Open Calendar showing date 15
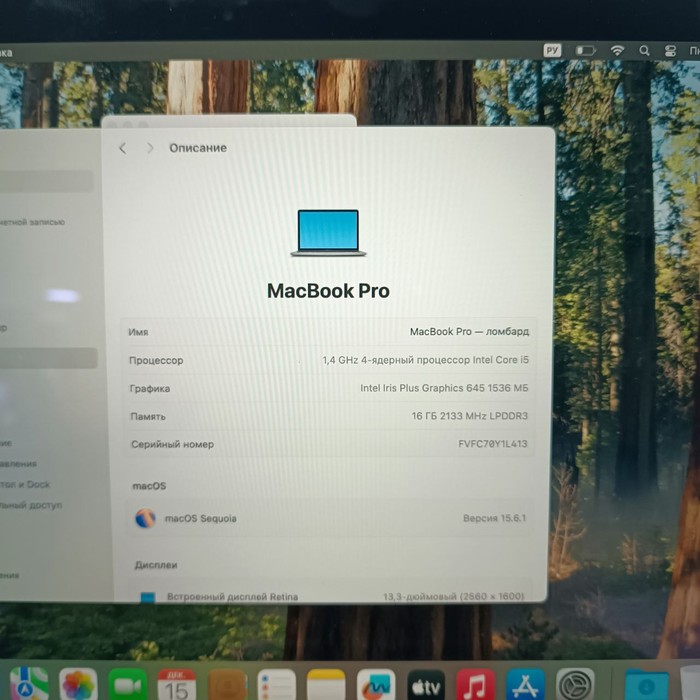Viewport: 700px width, 700px height. coord(177,686)
